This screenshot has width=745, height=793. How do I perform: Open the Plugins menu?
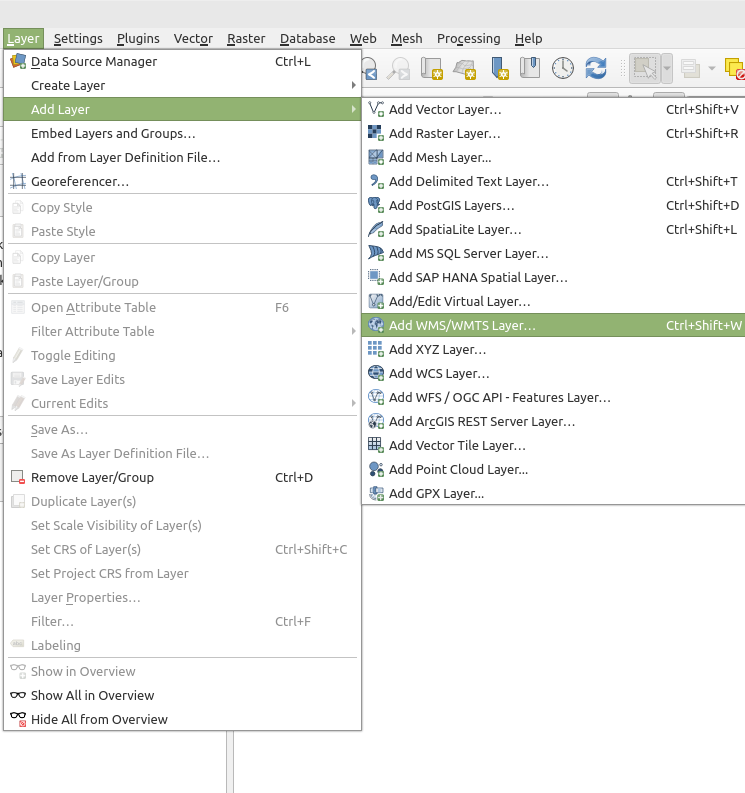pyautogui.click(x=138, y=38)
